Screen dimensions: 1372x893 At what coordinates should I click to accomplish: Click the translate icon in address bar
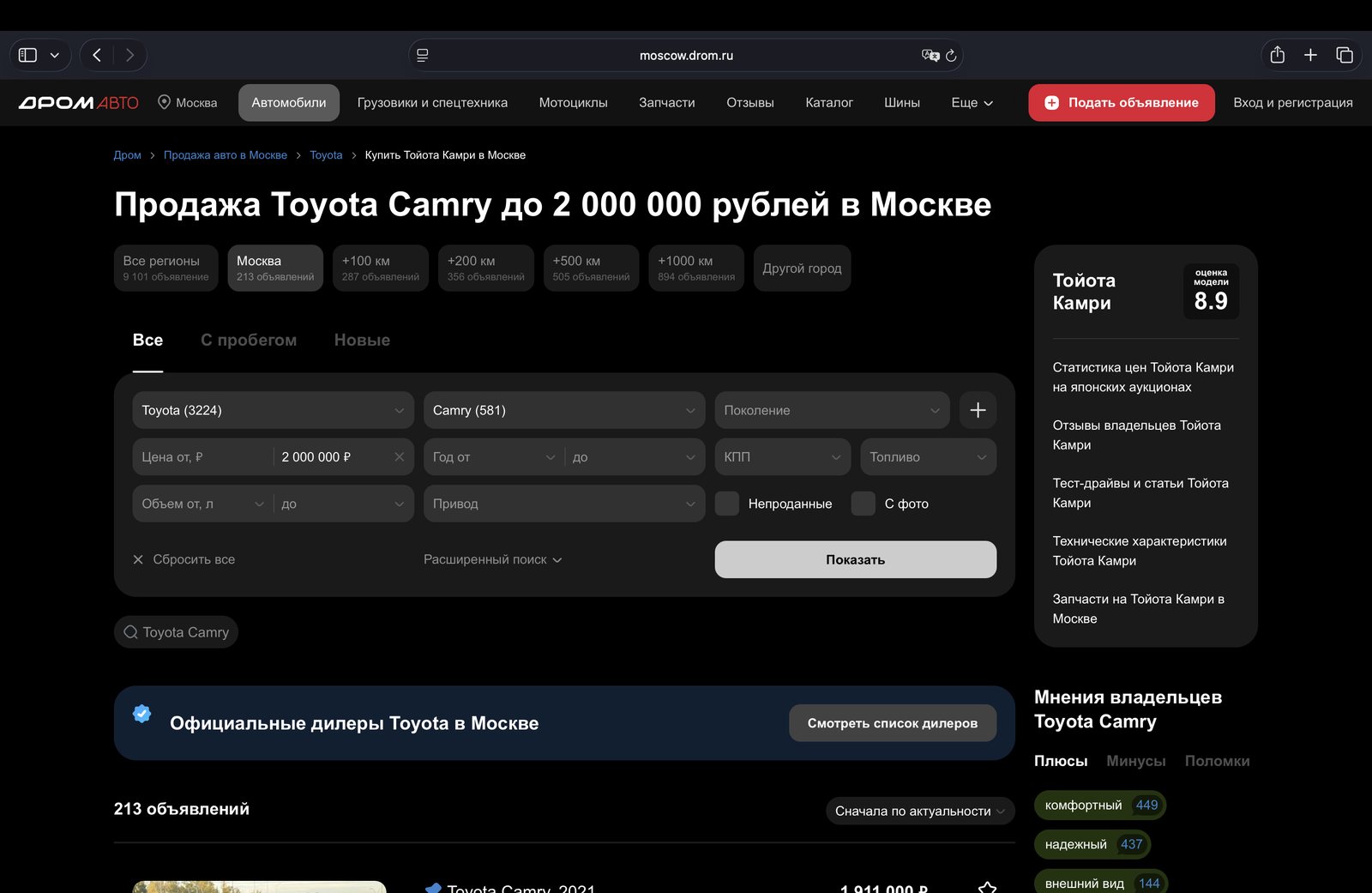(930, 55)
